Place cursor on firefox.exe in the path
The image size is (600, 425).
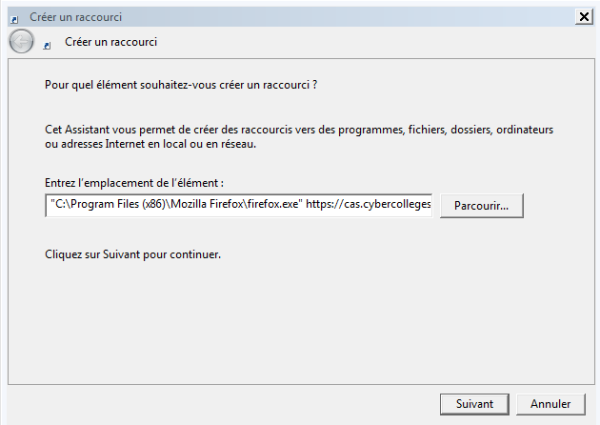pos(277,206)
